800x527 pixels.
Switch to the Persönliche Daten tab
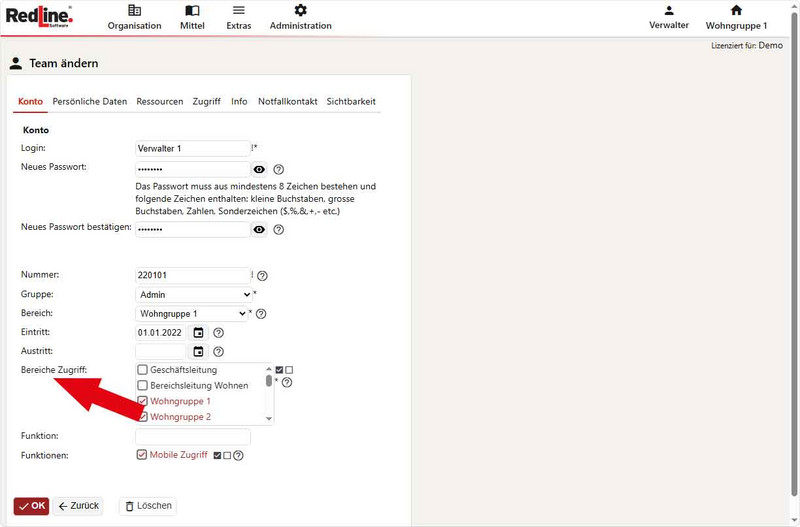[x=90, y=101]
